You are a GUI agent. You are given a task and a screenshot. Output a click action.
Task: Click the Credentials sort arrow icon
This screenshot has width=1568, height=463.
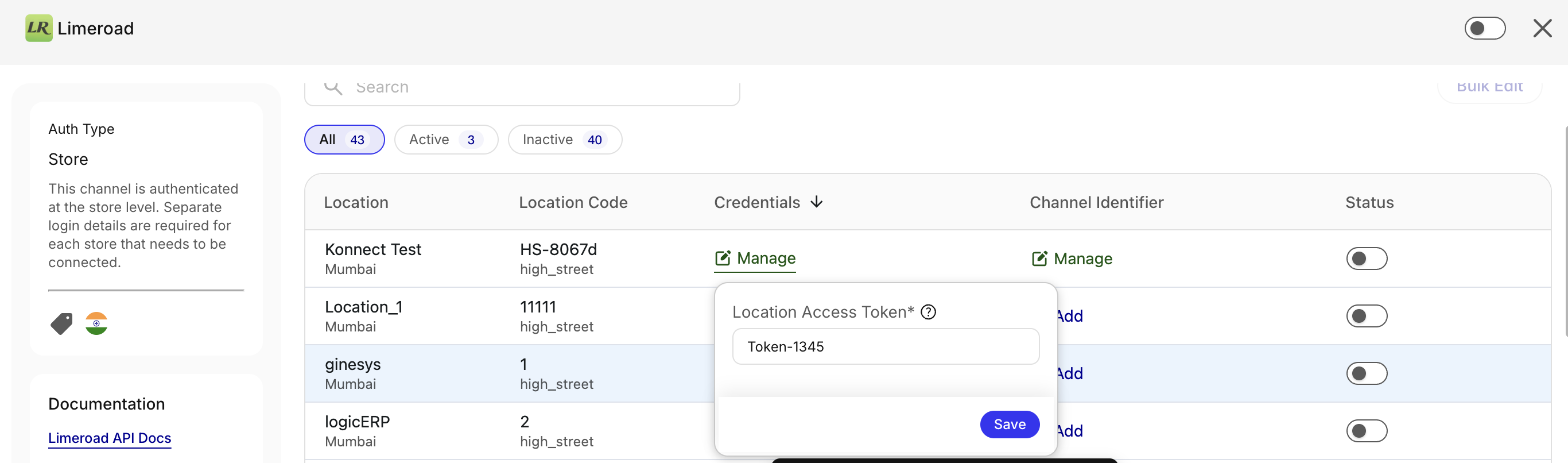(817, 202)
